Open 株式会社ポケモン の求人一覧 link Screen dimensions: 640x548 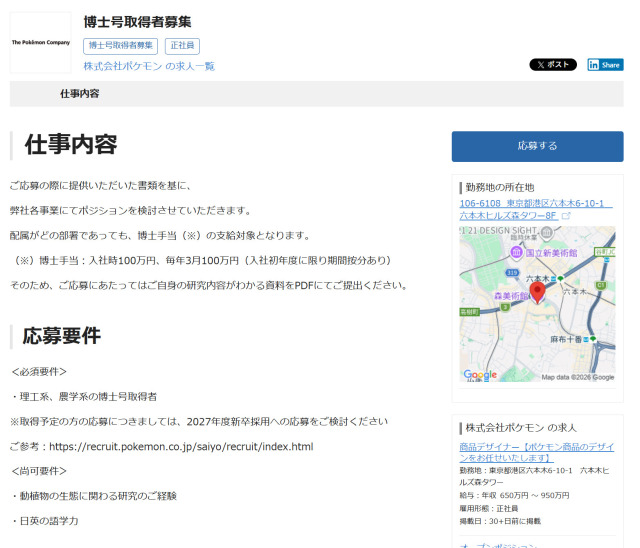[x=149, y=66]
